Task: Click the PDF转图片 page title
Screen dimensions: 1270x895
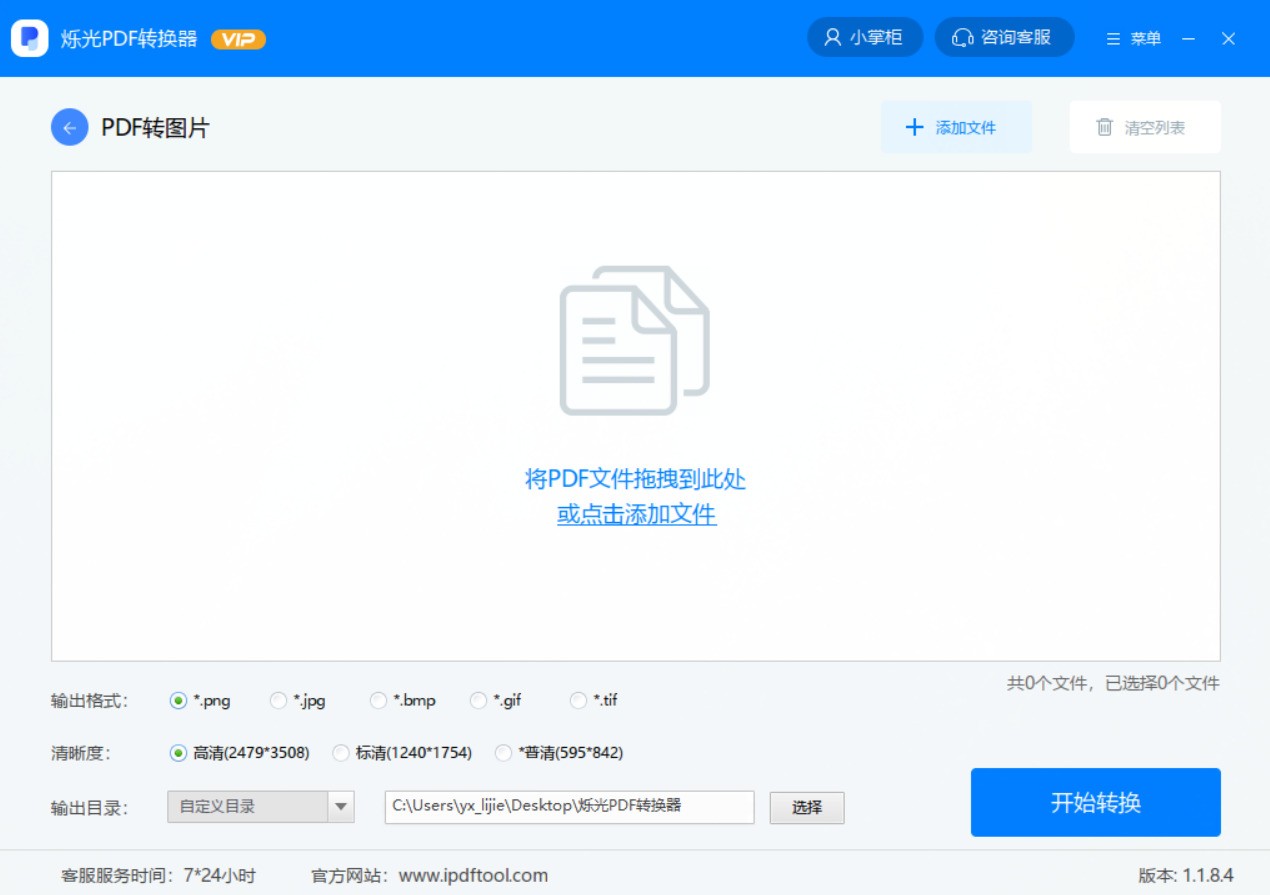Action: tap(155, 128)
